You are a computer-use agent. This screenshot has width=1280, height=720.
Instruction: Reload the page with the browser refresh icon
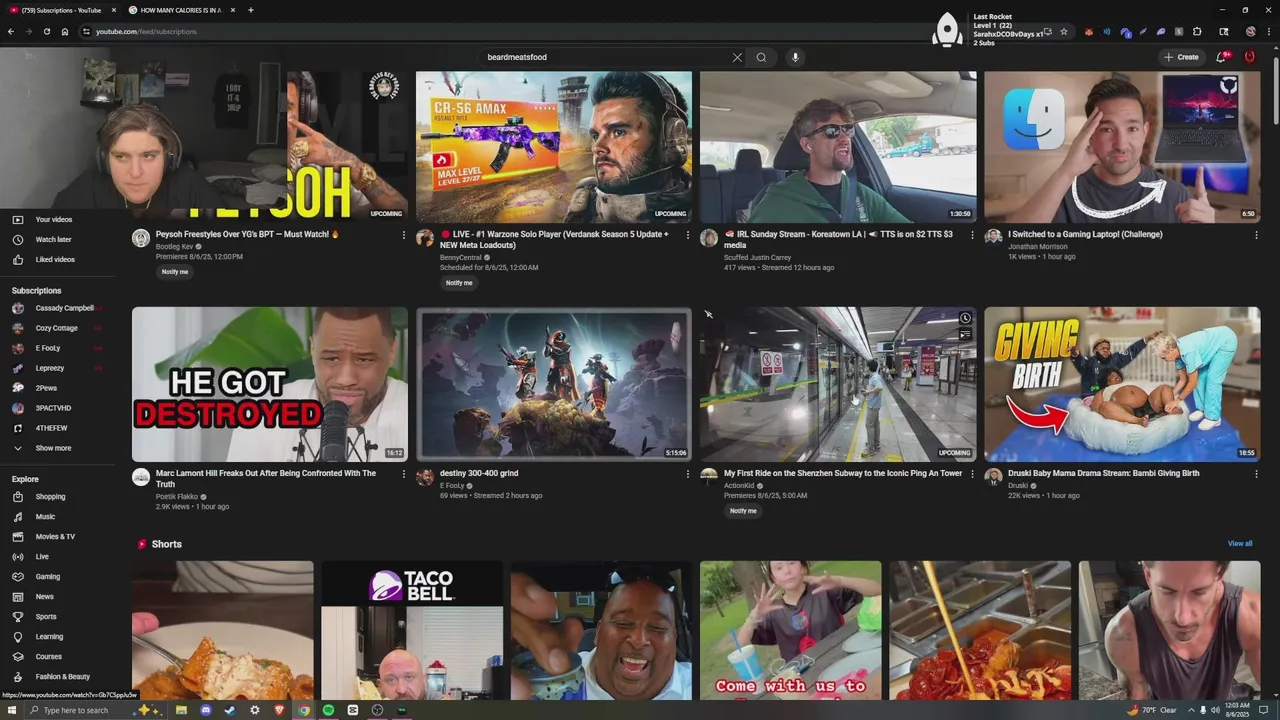[46, 32]
